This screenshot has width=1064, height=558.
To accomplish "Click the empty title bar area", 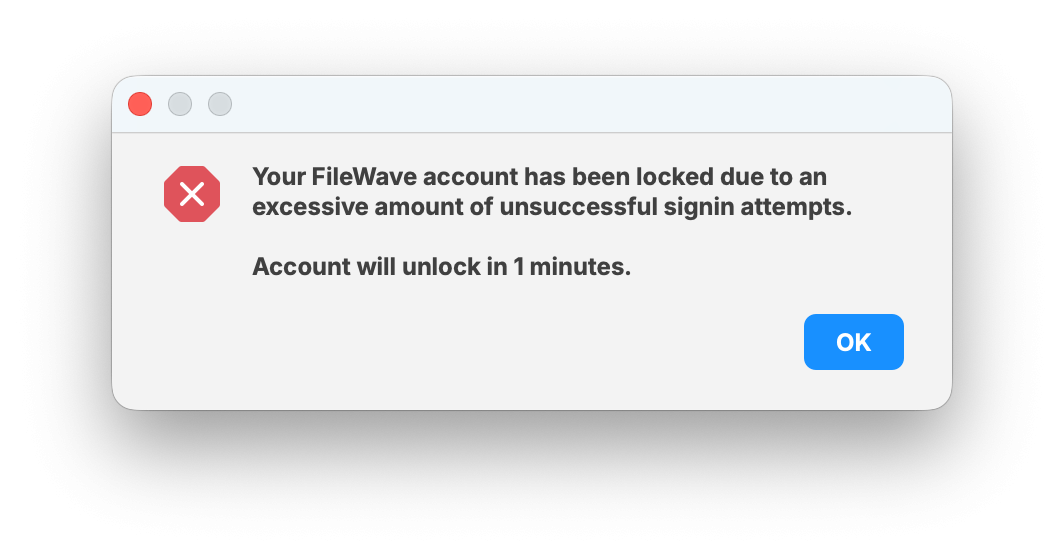I will 580,104.
